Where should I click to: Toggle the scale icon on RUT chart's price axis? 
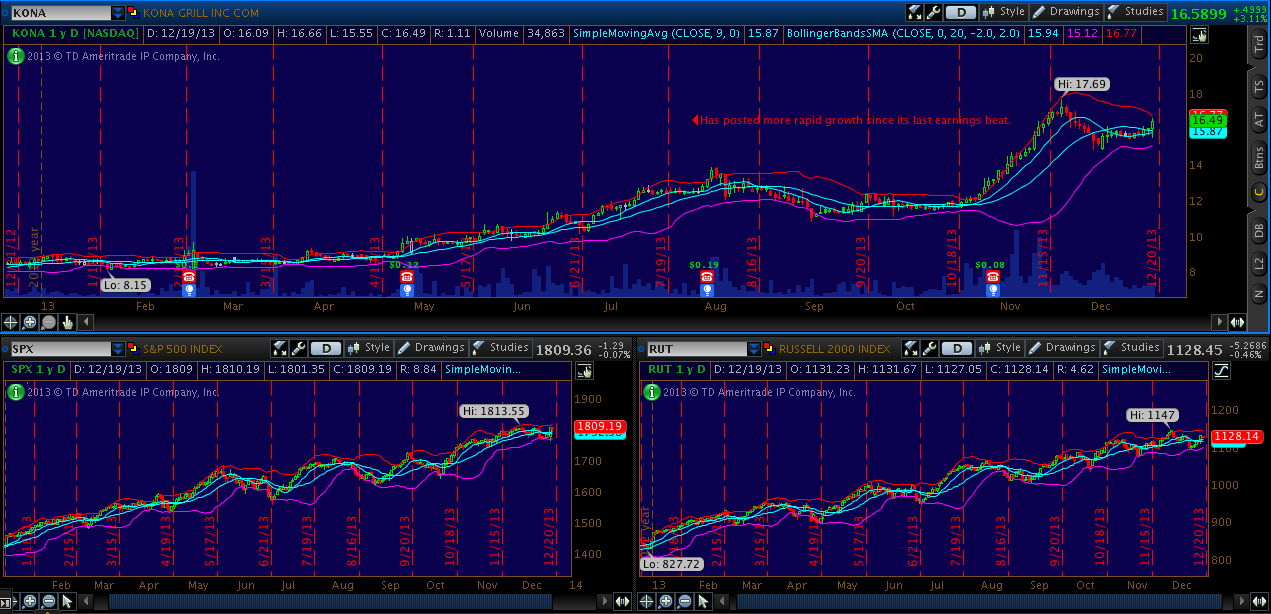click(x=1221, y=371)
